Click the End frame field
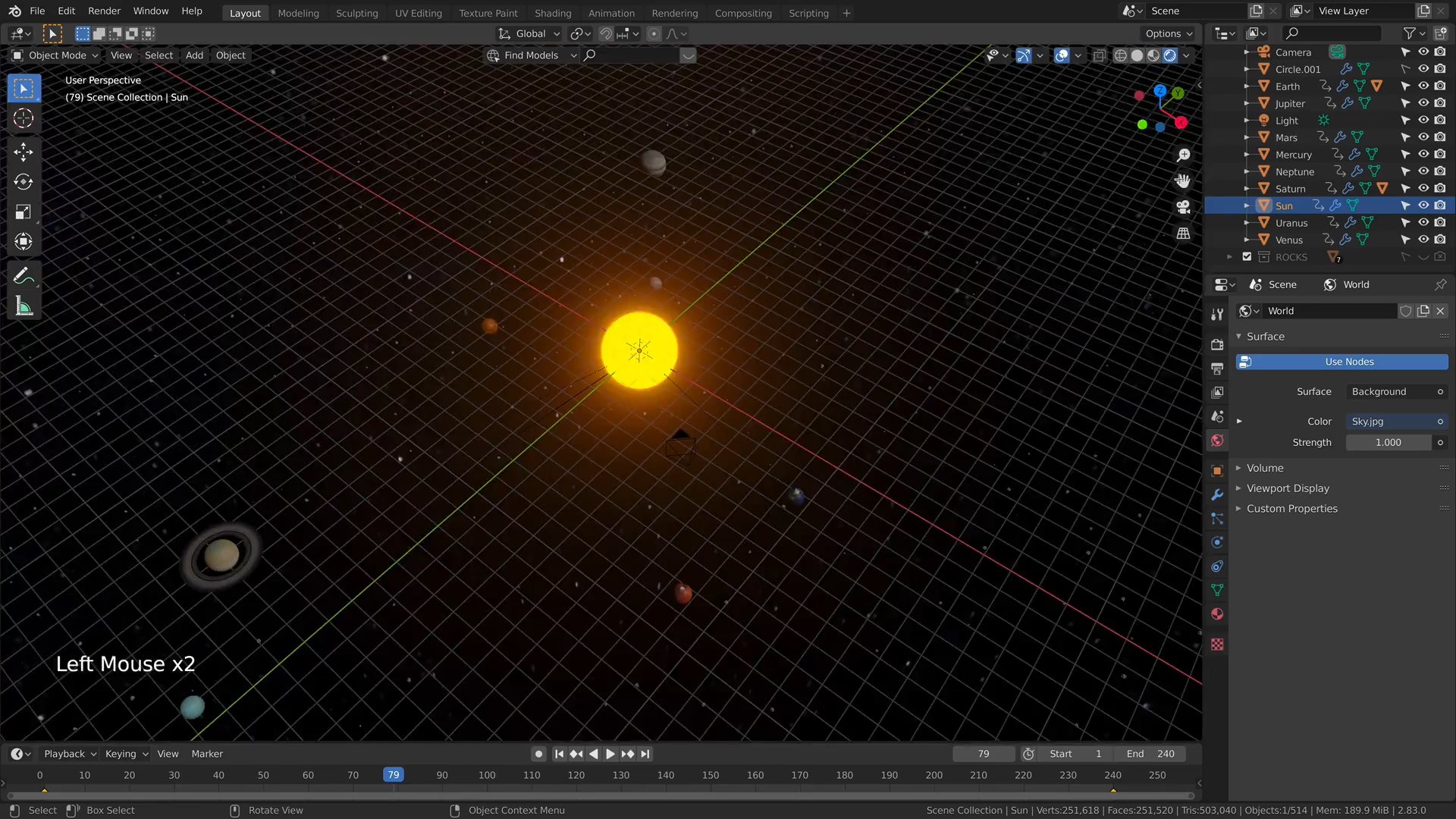 [1150, 754]
